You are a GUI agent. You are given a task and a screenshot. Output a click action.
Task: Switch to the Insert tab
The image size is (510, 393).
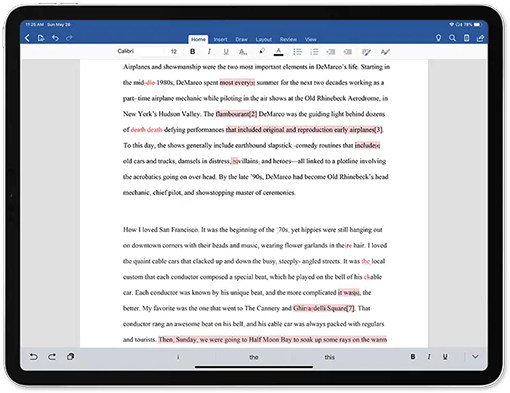(x=220, y=39)
